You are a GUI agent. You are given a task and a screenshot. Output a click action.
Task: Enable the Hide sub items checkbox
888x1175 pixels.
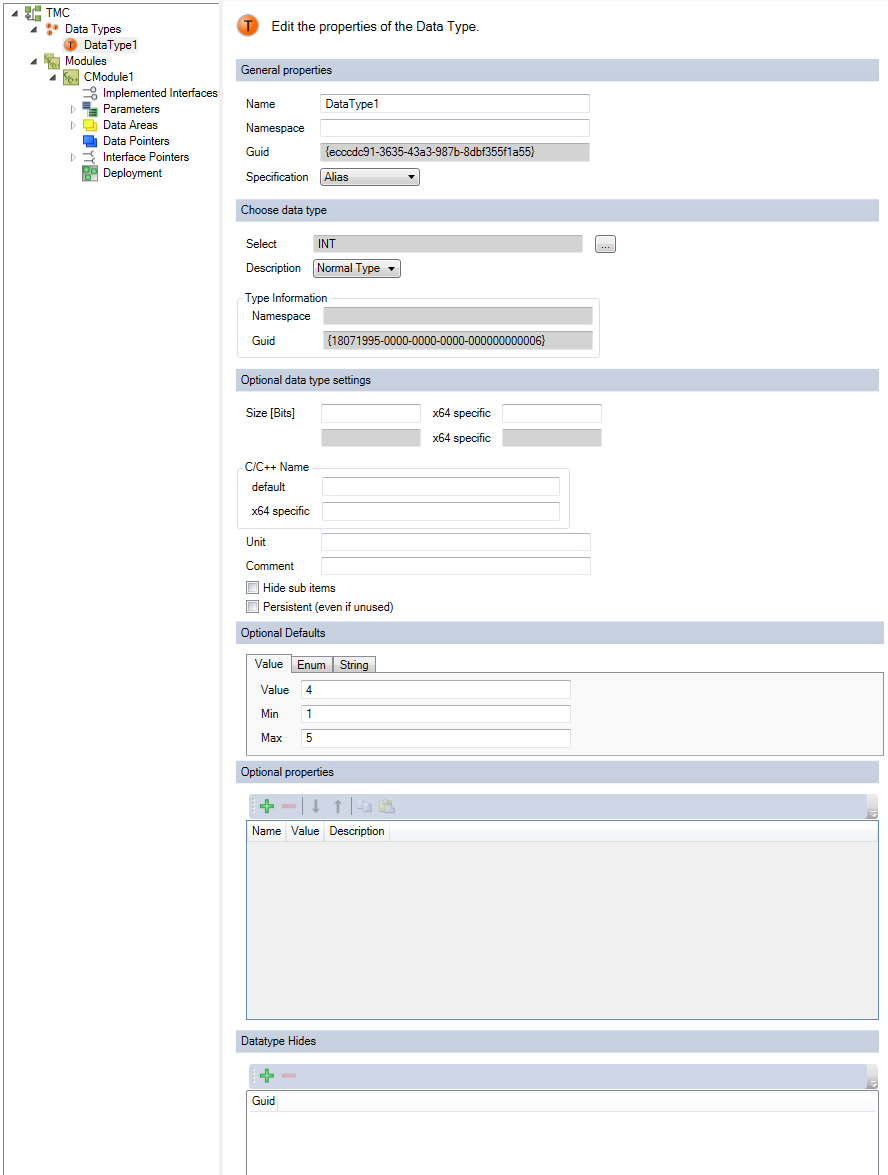click(x=253, y=588)
